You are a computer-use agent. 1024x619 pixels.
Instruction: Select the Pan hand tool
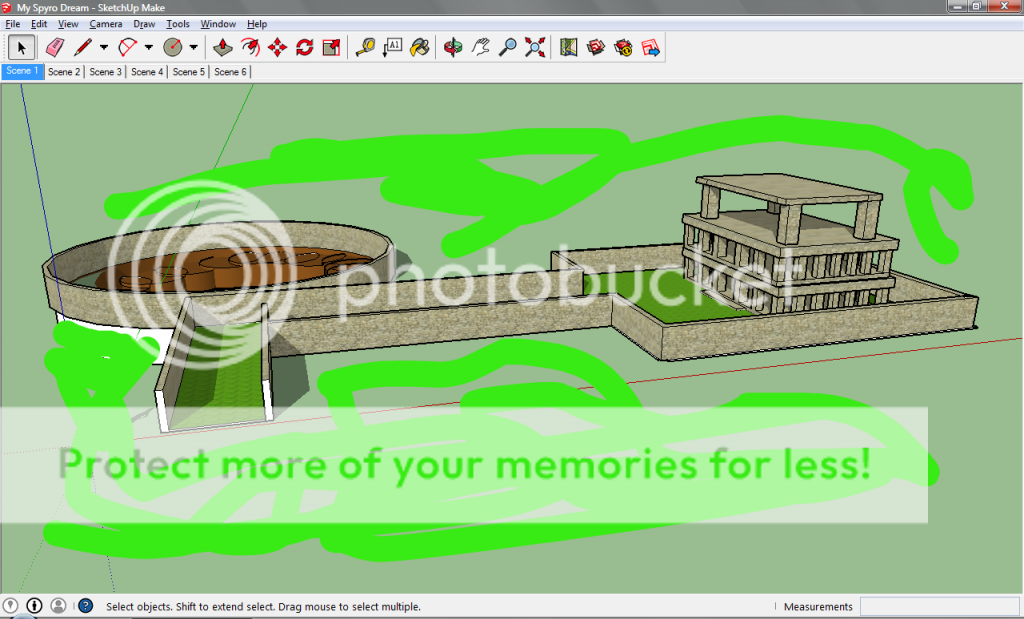pos(481,47)
